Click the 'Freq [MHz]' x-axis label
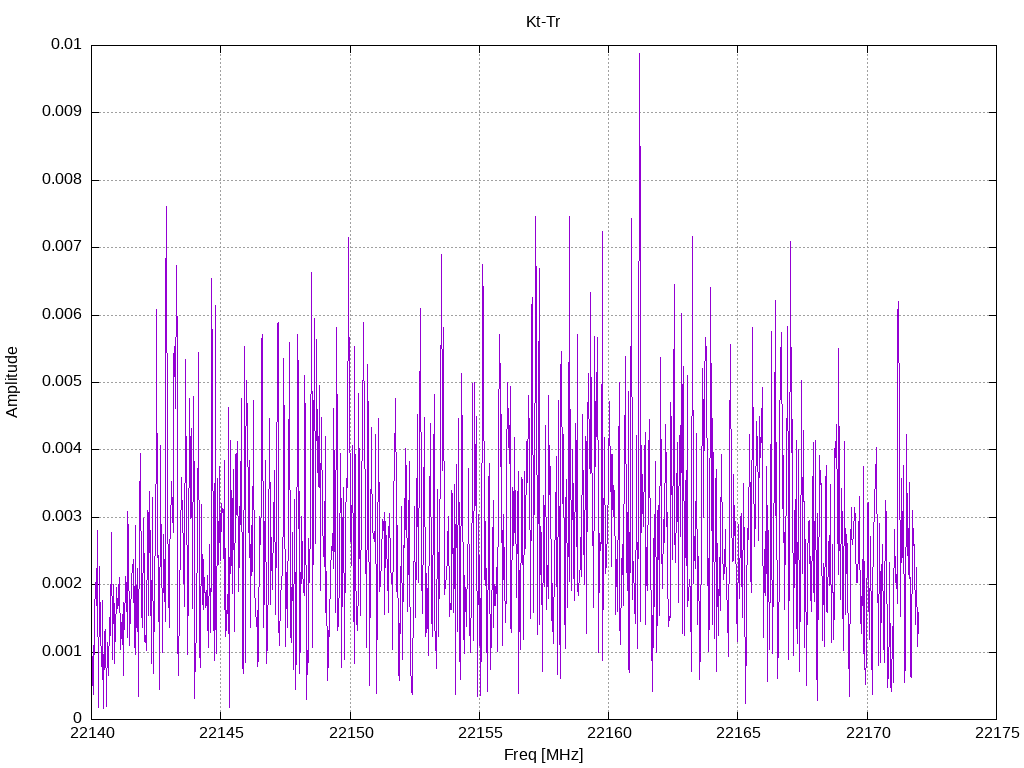The height and width of the screenshot is (768, 1024). click(x=543, y=754)
